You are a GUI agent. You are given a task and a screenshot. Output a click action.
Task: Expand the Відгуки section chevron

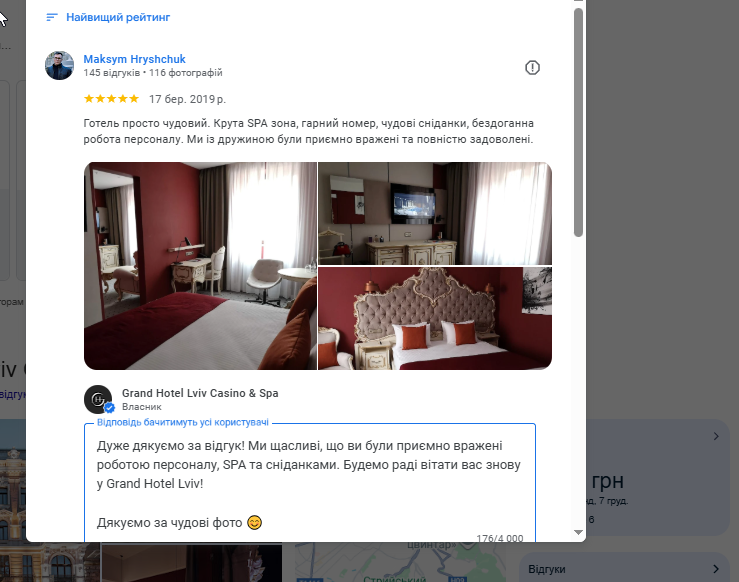[x=716, y=569]
